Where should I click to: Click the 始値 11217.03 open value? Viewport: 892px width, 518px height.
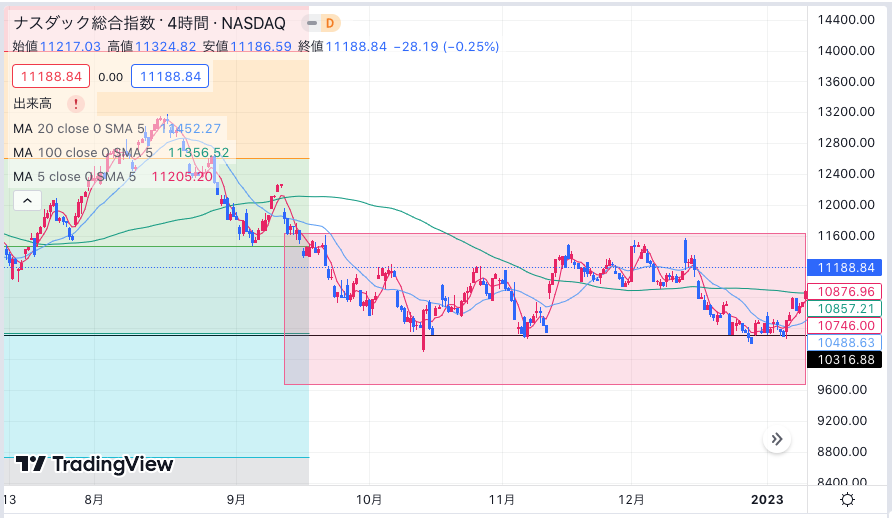click(x=56, y=47)
